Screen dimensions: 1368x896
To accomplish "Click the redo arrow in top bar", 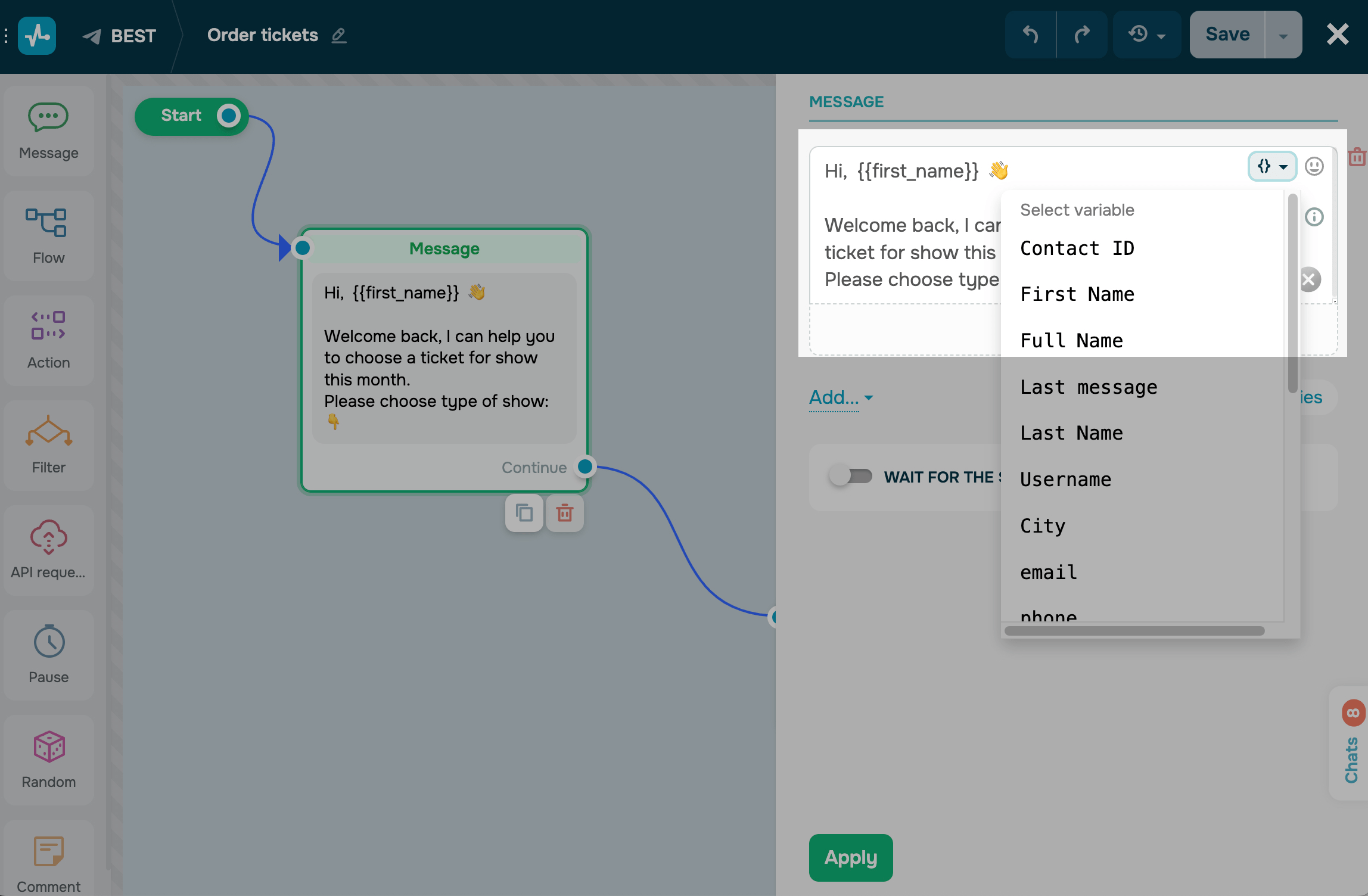I will pos(1081,35).
